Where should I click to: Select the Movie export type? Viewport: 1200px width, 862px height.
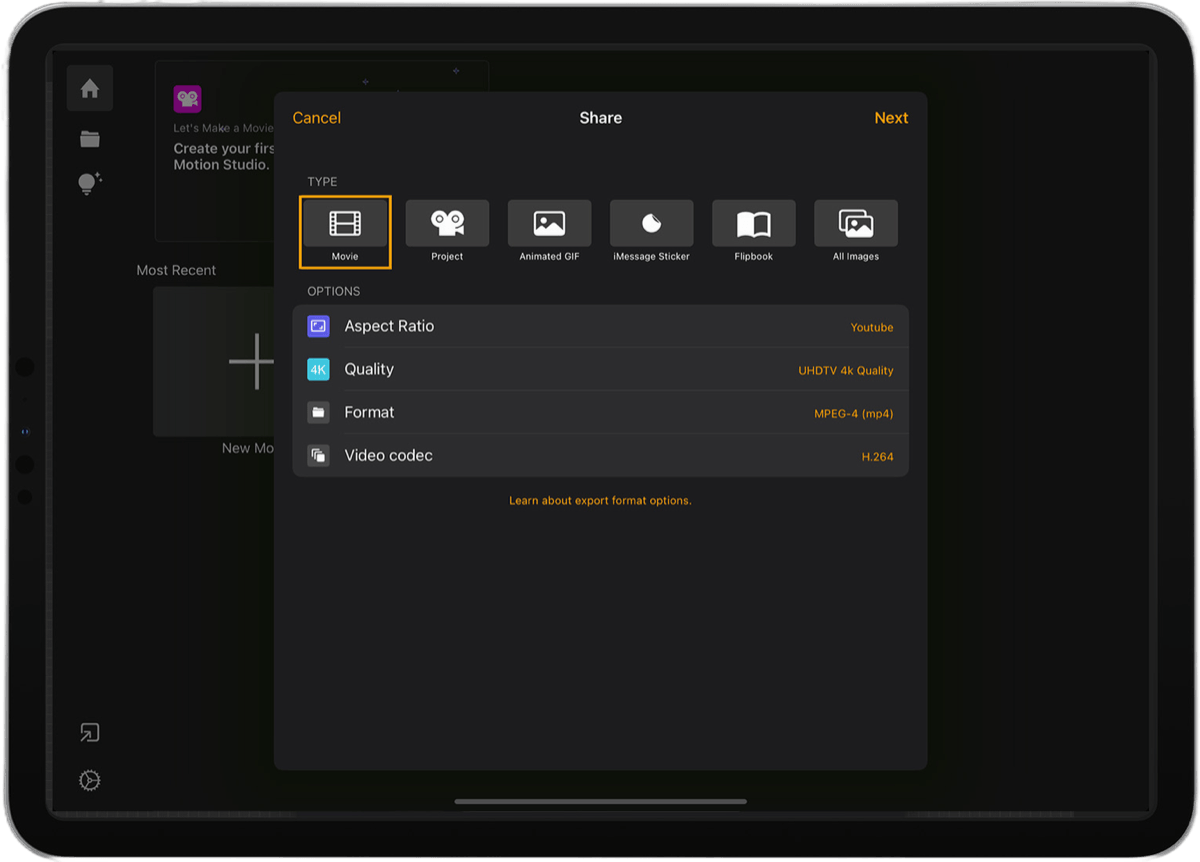[x=344, y=230]
